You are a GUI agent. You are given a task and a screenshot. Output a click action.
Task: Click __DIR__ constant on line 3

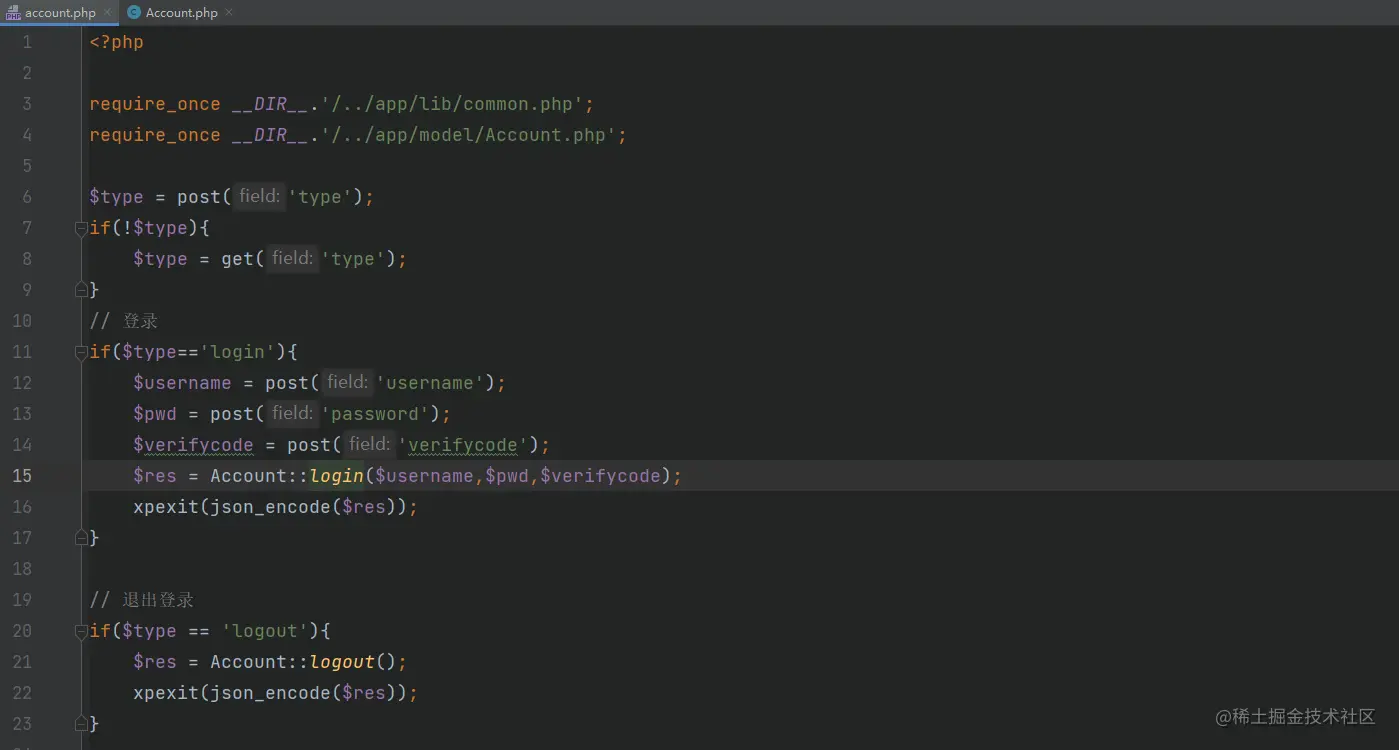pyautogui.click(x=270, y=104)
